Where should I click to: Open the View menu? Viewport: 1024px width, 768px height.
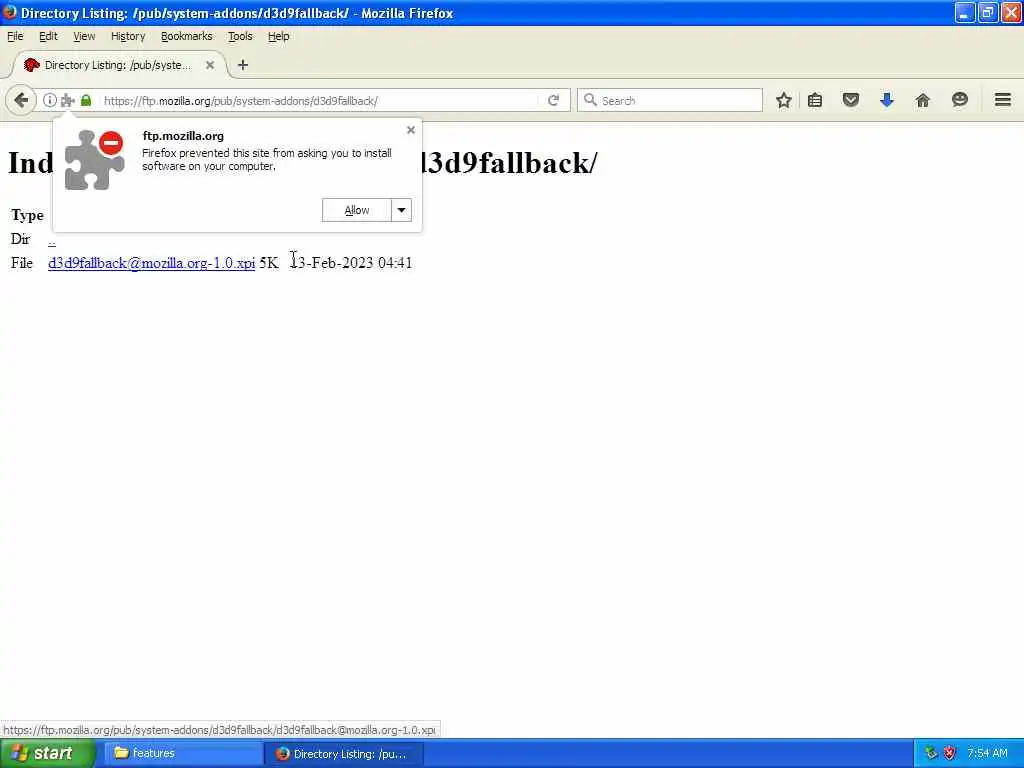[84, 37]
